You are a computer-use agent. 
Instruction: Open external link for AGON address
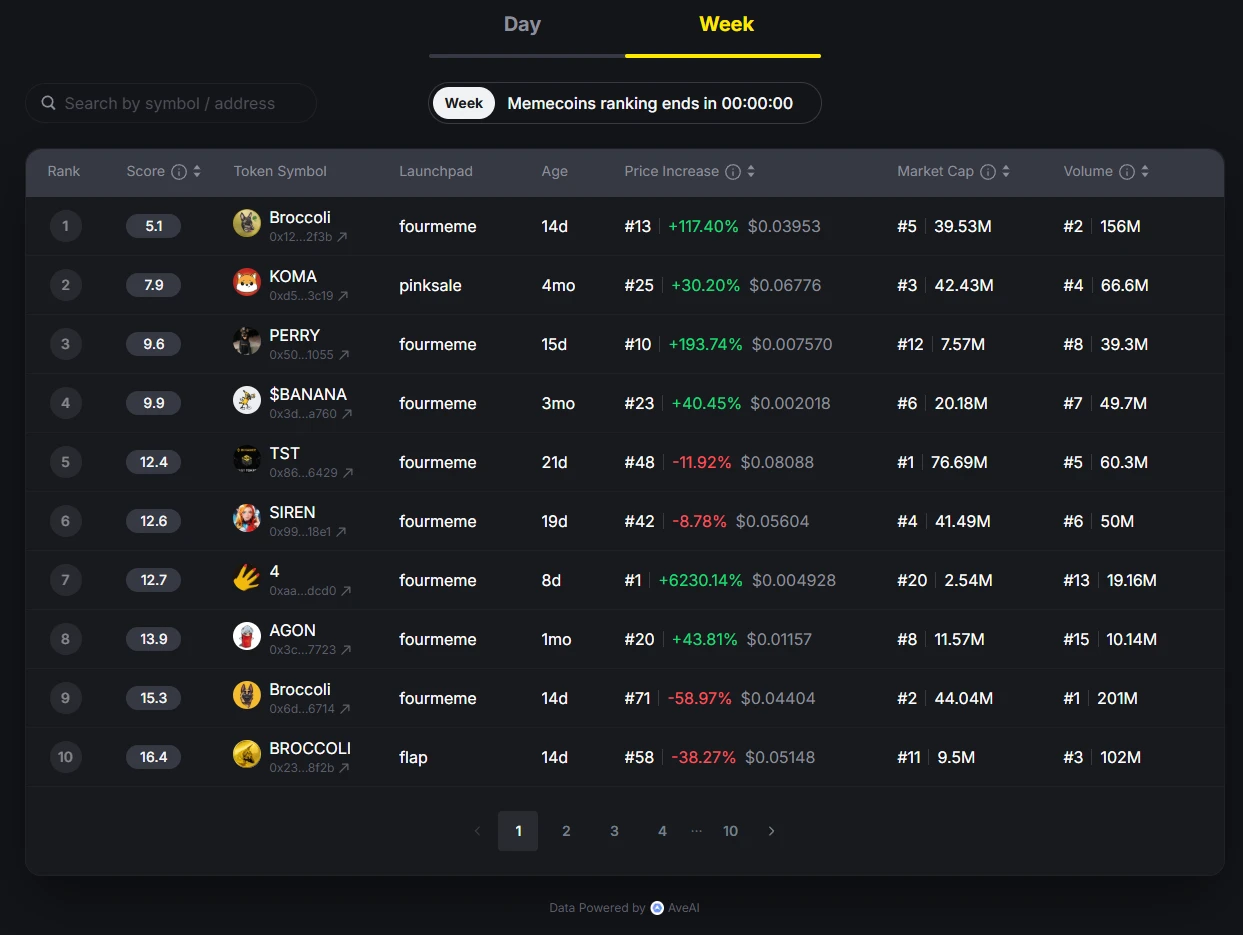(346, 650)
